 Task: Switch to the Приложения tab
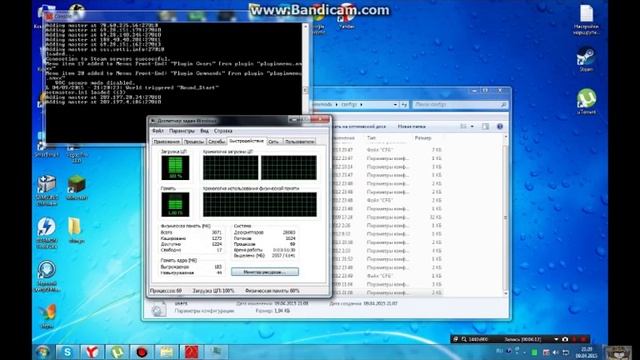coord(167,142)
